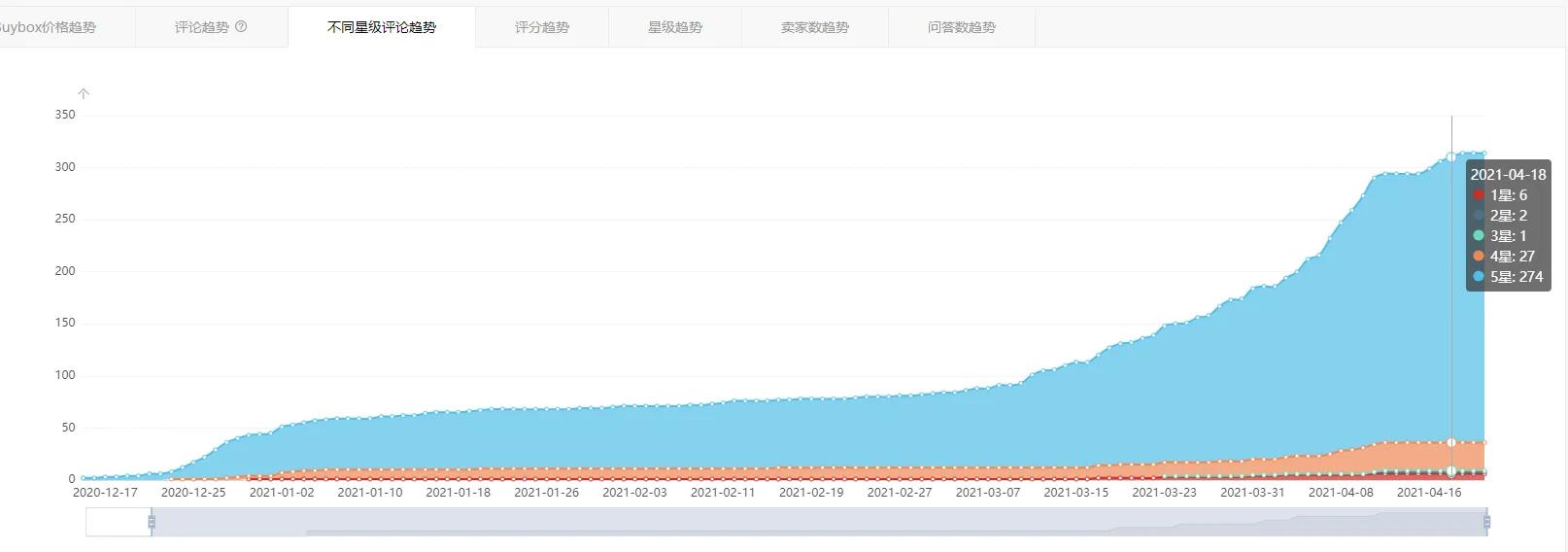This screenshot has width=1568, height=552.
Task: Click the highlighted 4星 data point on the cursor line
Action: [x=1451, y=442]
